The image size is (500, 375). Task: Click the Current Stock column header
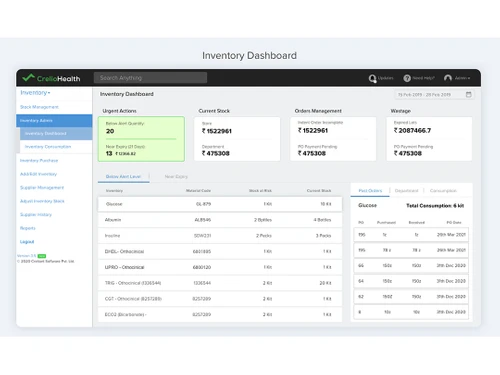(319, 191)
